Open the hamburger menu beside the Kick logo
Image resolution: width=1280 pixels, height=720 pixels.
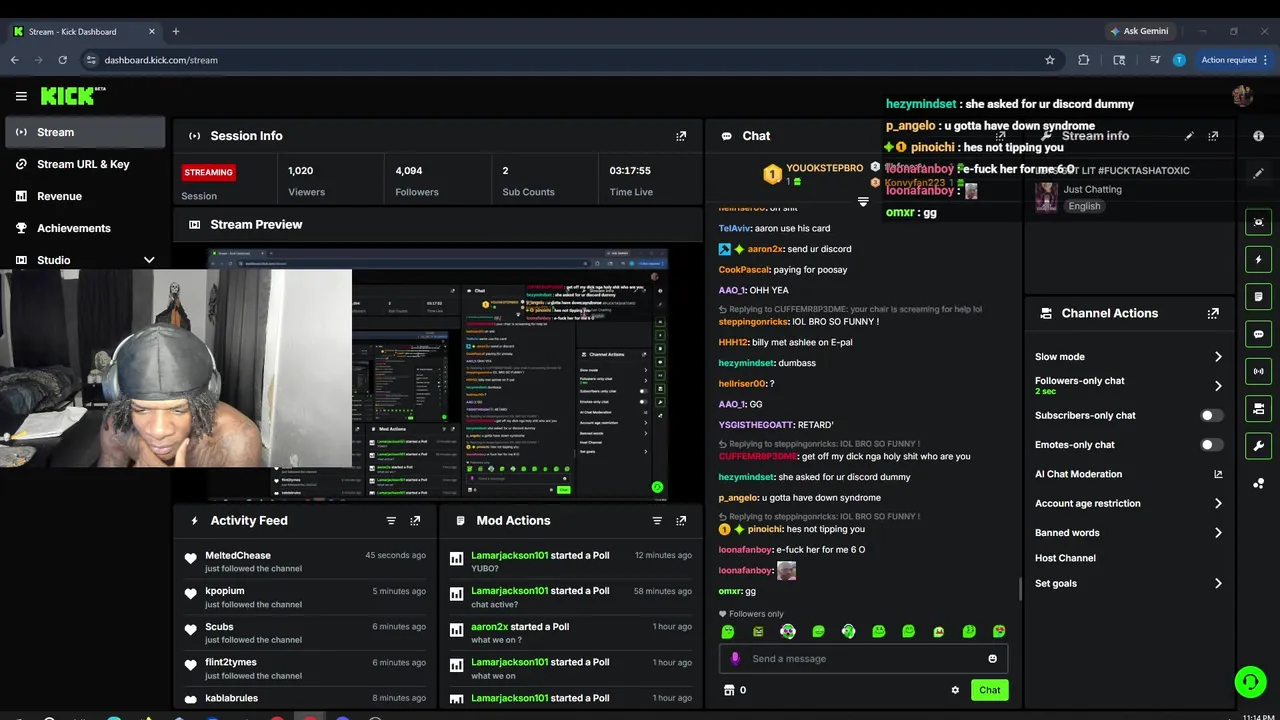click(x=21, y=96)
